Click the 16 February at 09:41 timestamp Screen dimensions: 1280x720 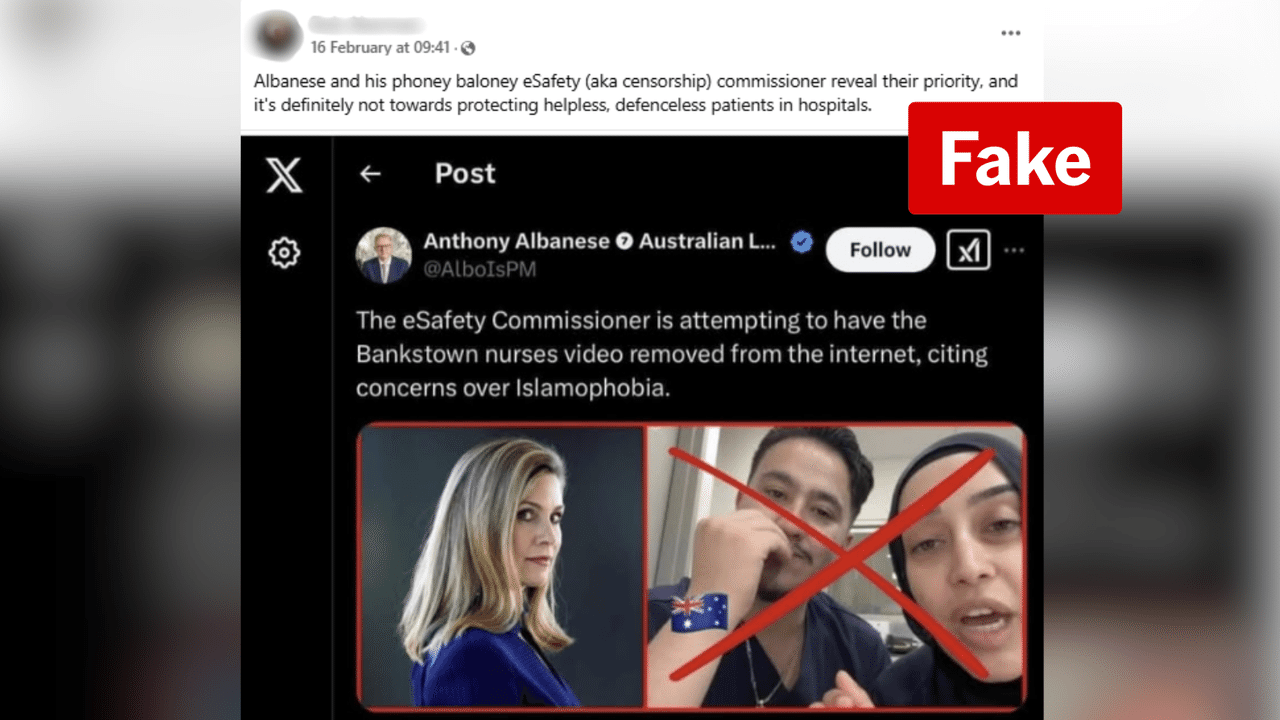pos(380,48)
